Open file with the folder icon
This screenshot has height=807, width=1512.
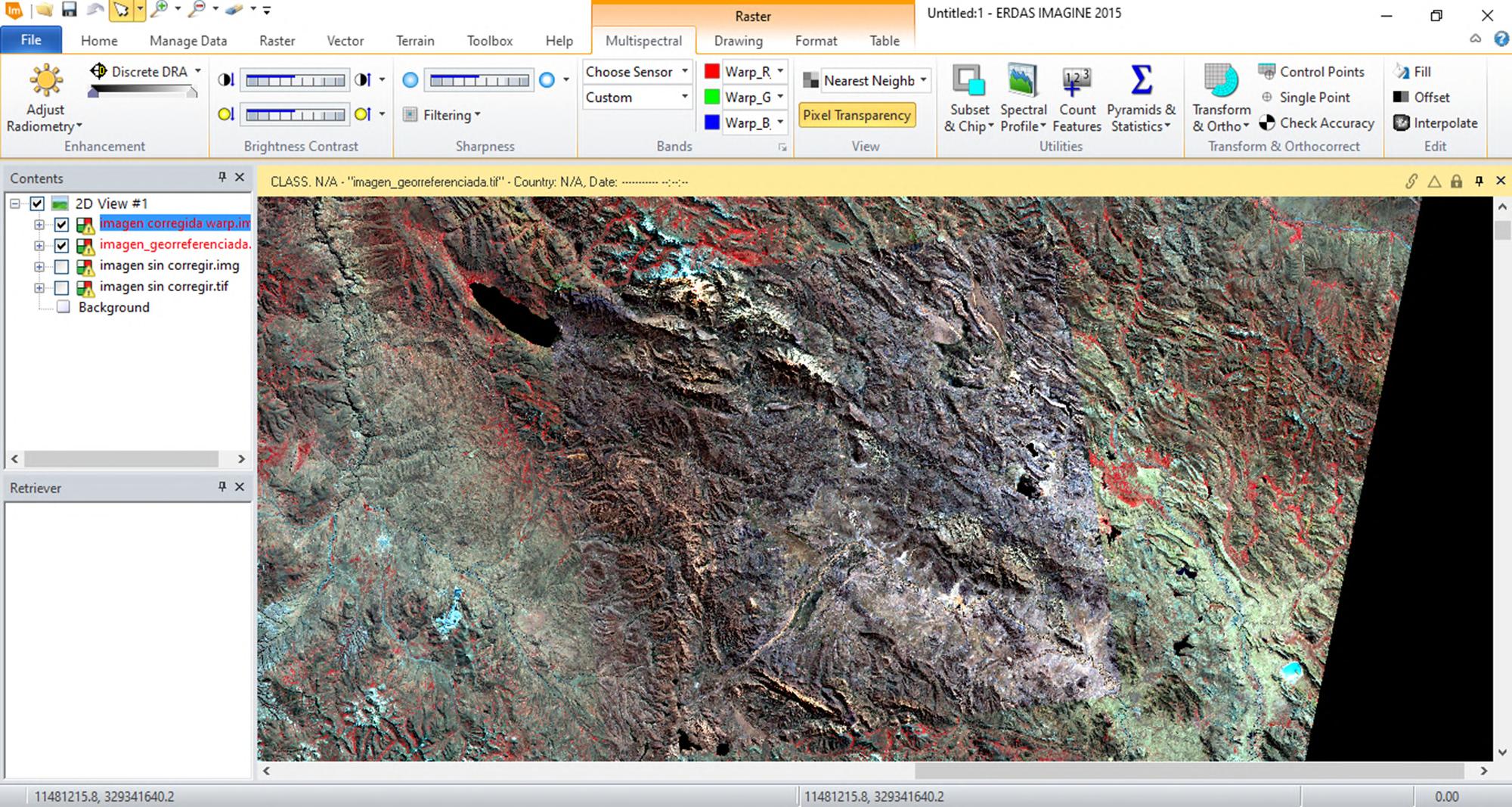point(44,10)
